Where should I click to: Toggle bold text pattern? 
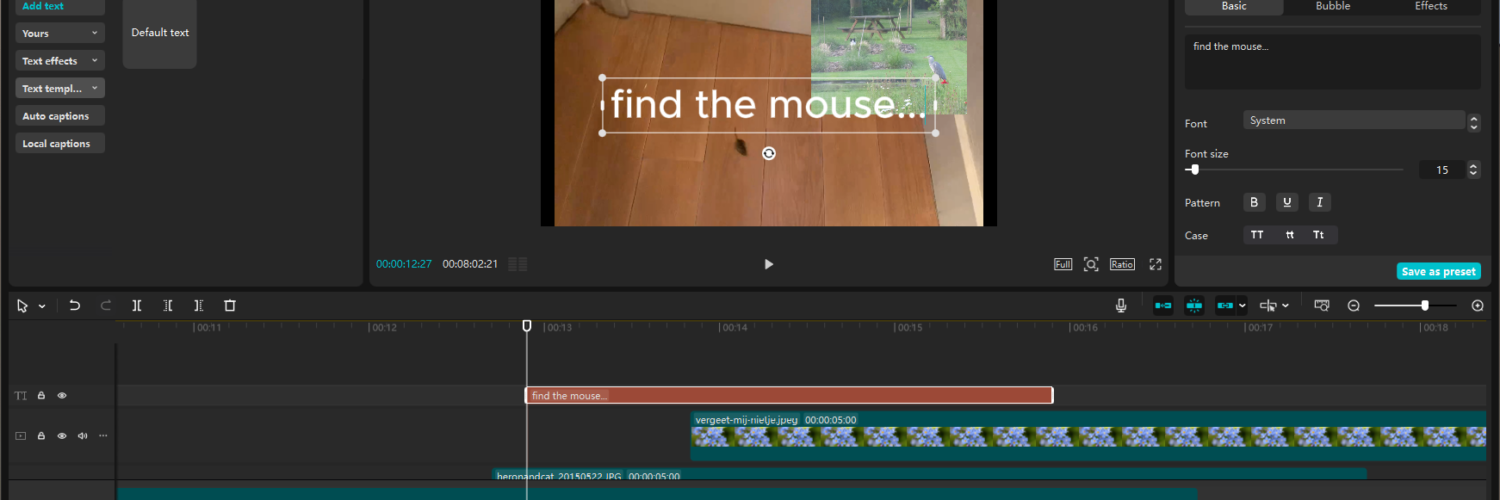1254,203
